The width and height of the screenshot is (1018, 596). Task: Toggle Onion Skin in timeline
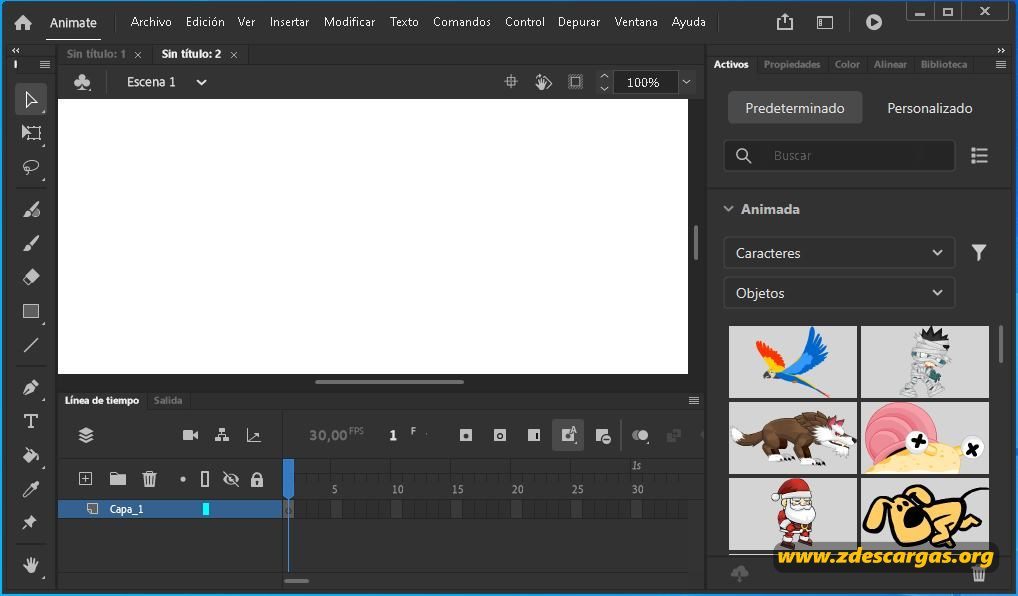[640, 436]
